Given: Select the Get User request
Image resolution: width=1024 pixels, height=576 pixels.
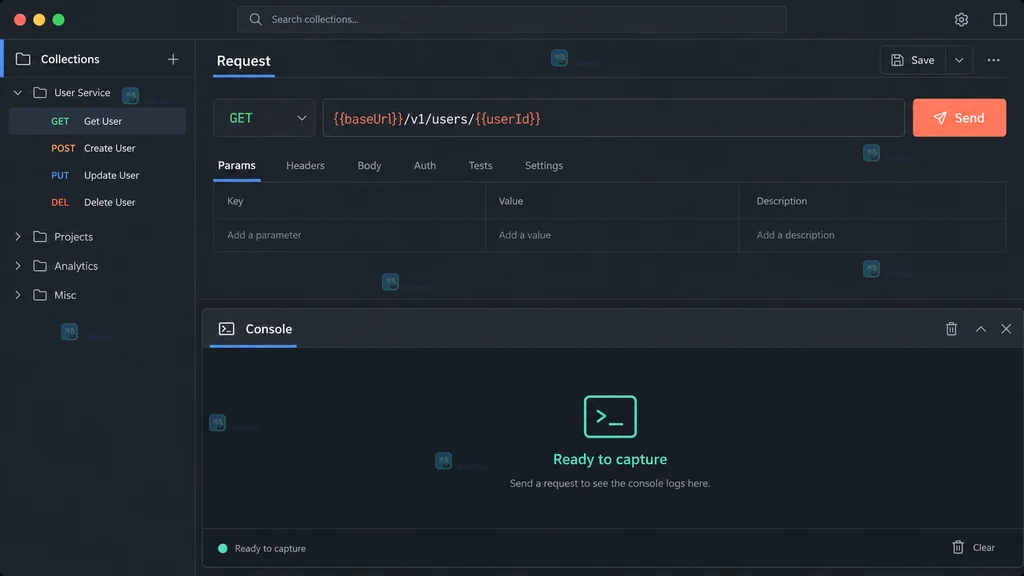Looking at the screenshot, I should [x=97, y=121].
